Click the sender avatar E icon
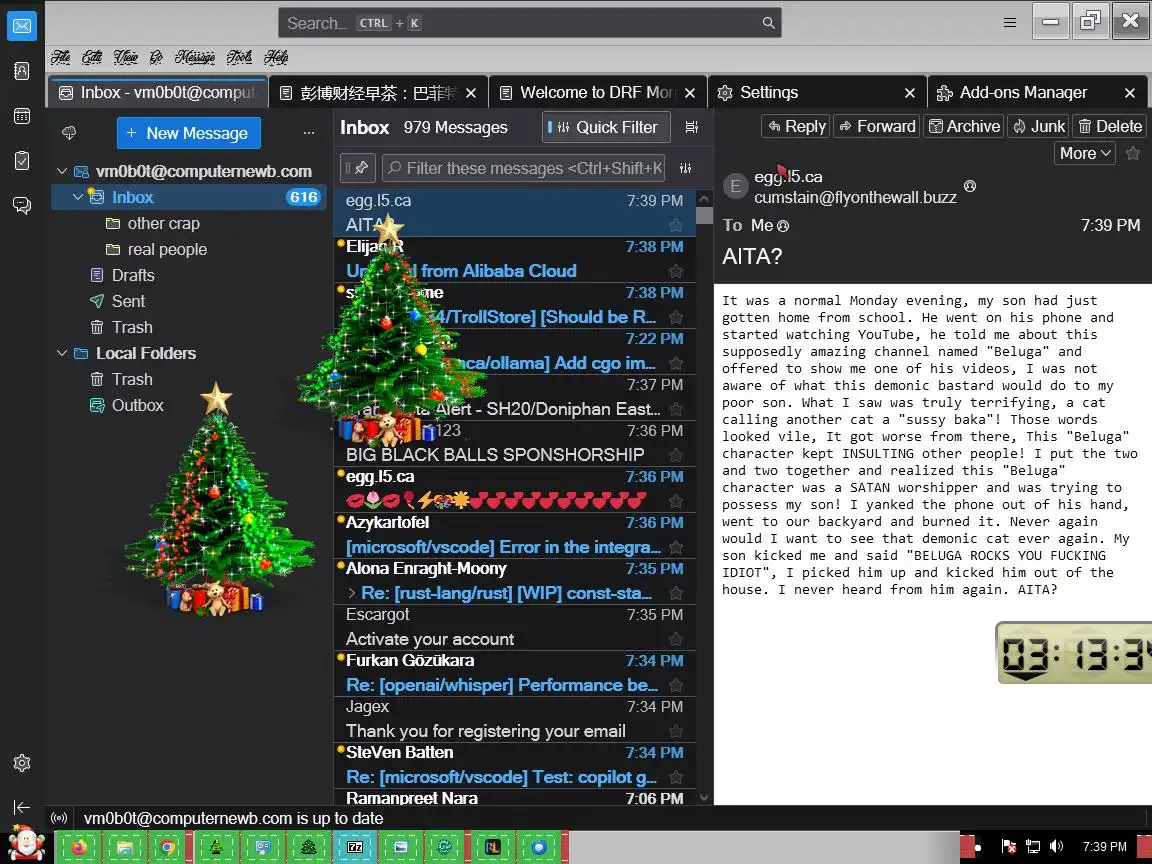The width and height of the screenshot is (1152, 864). [735, 187]
